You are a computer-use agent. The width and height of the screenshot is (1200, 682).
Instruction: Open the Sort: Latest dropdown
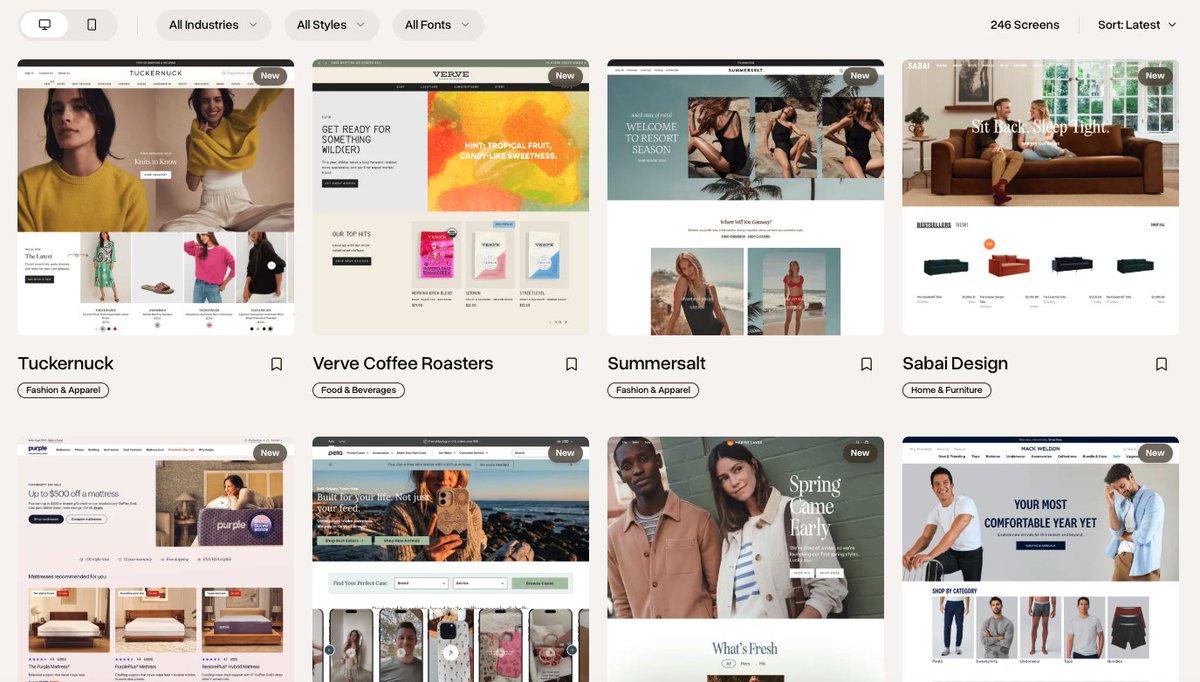click(1137, 25)
